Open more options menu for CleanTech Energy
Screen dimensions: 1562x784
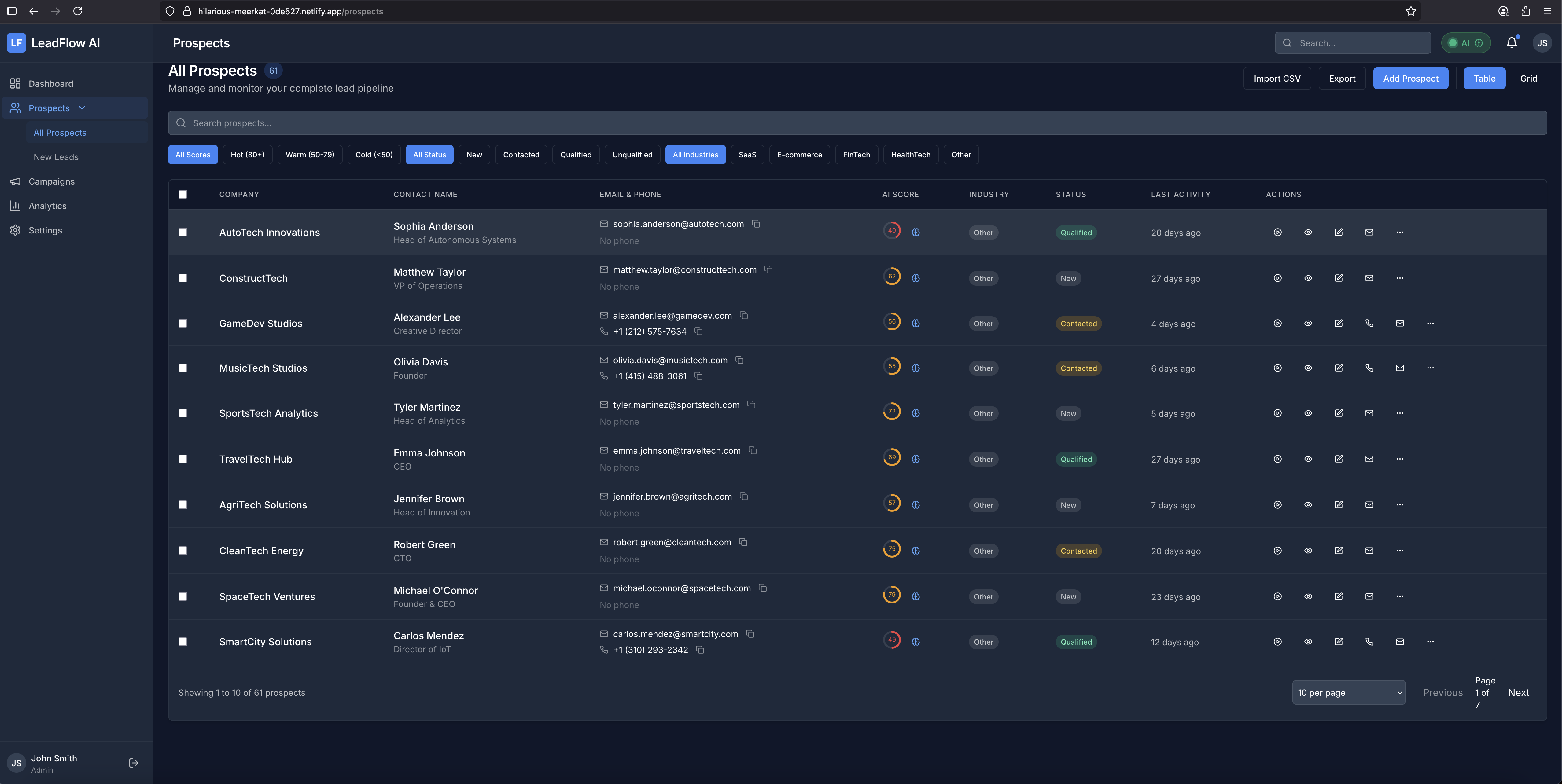[1399, 551]
